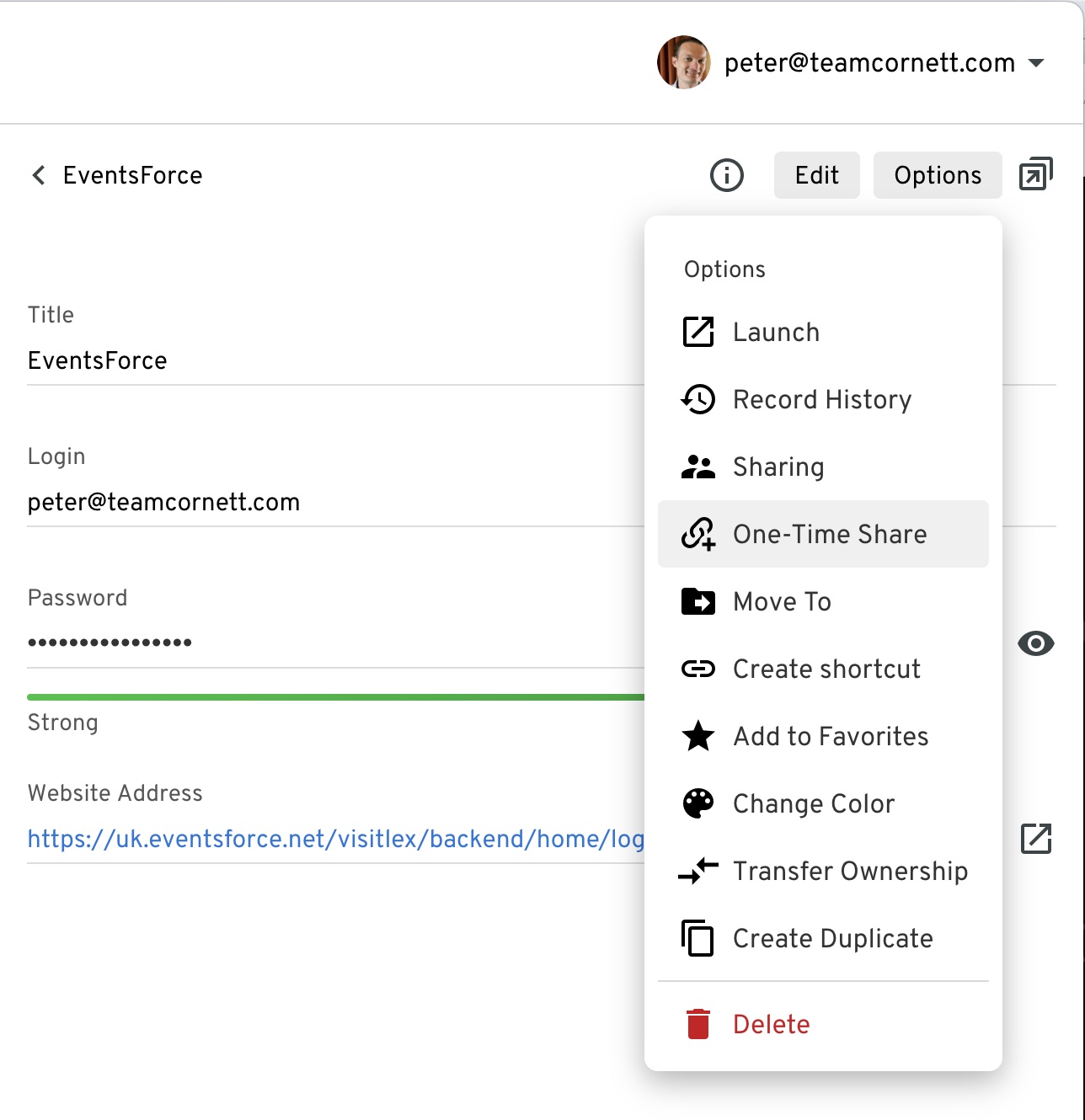1085x1120 pixels.
Task: Click the Transfer Ownership arrows icon
Action: point(698,871)
